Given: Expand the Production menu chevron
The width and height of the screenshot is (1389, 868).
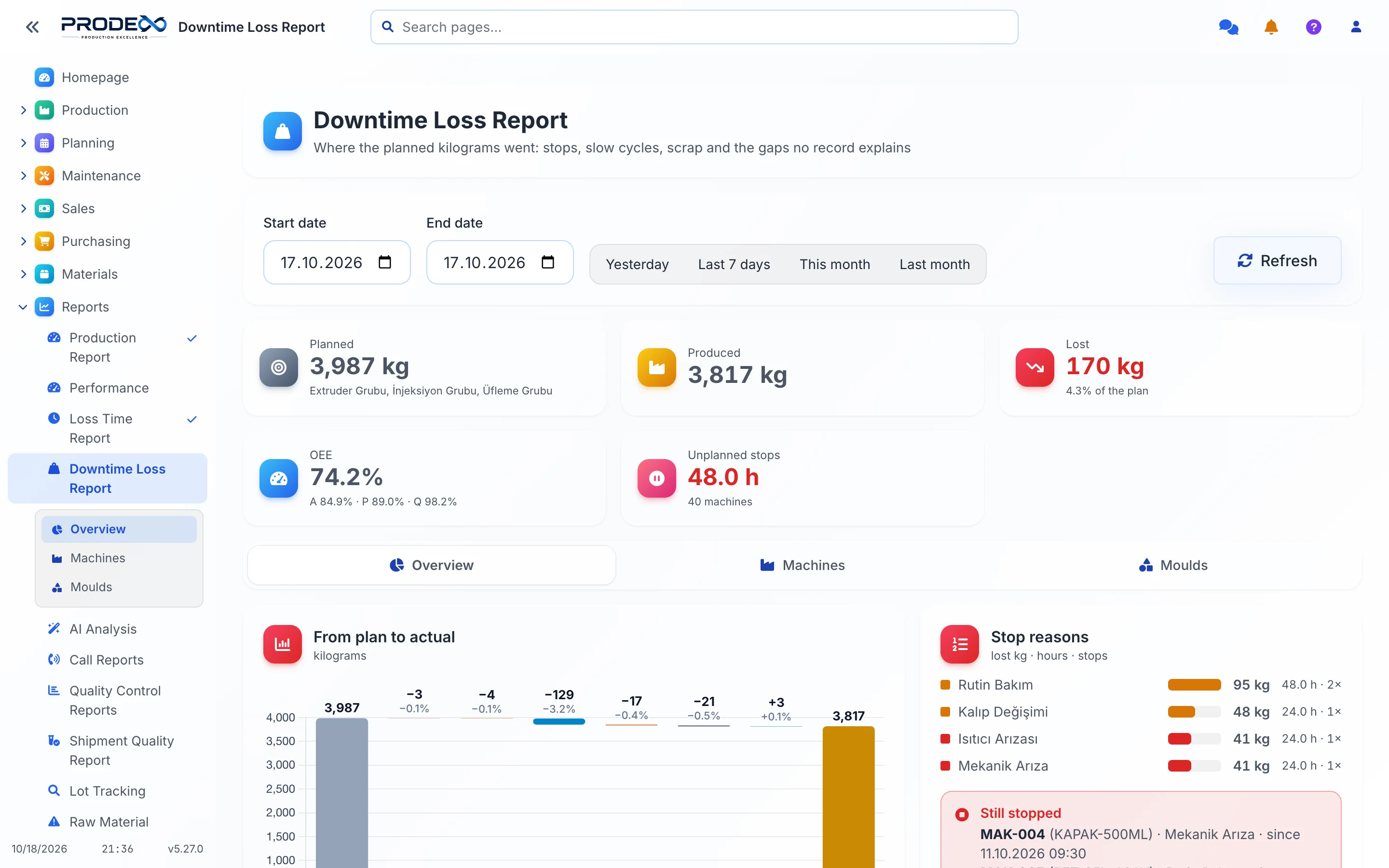Looking at the screenshot, I should point(23,110).
